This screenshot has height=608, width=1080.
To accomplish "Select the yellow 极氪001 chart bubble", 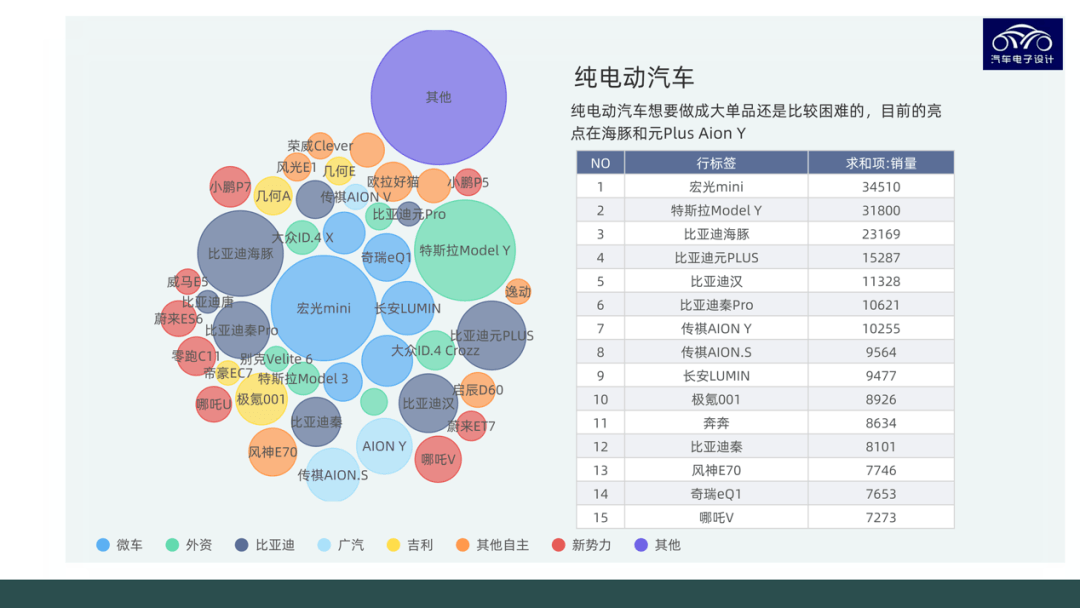I will pyautogui.click(x=261, y=399).
